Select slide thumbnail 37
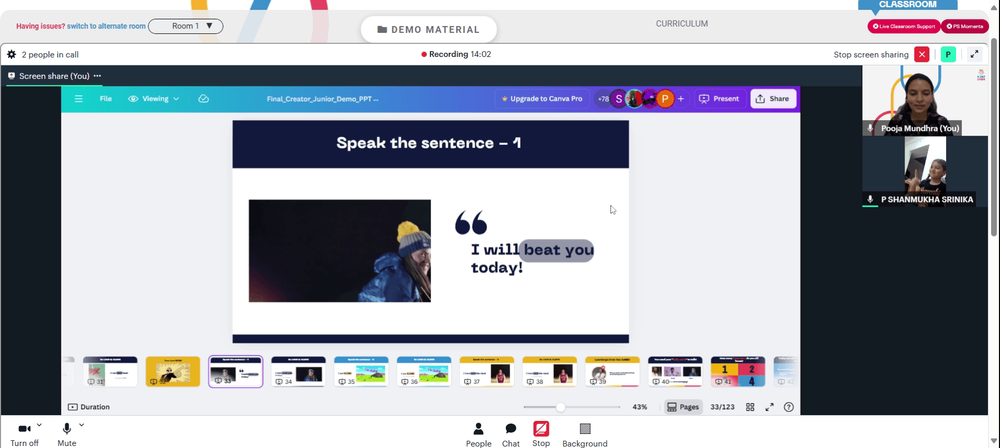This screenshot has height=448, width=1000. click(487, 371)
